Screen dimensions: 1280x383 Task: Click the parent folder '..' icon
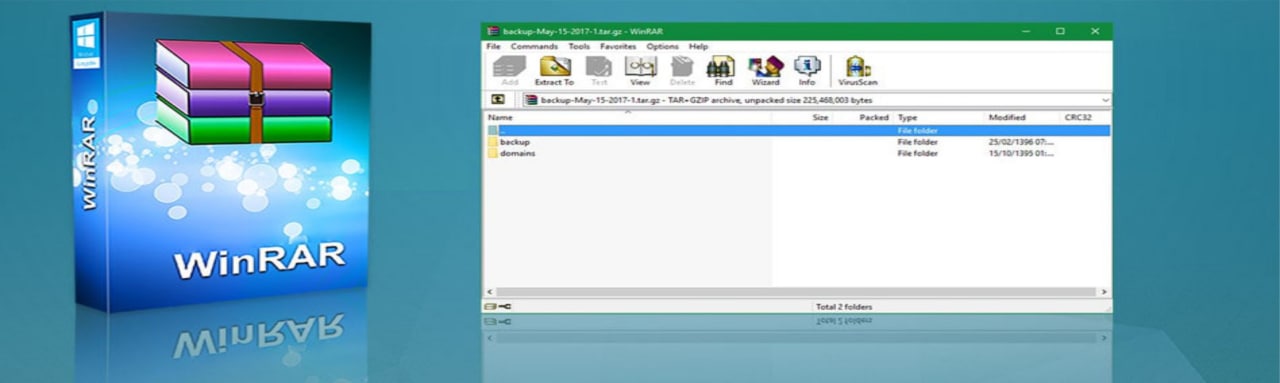492,131
